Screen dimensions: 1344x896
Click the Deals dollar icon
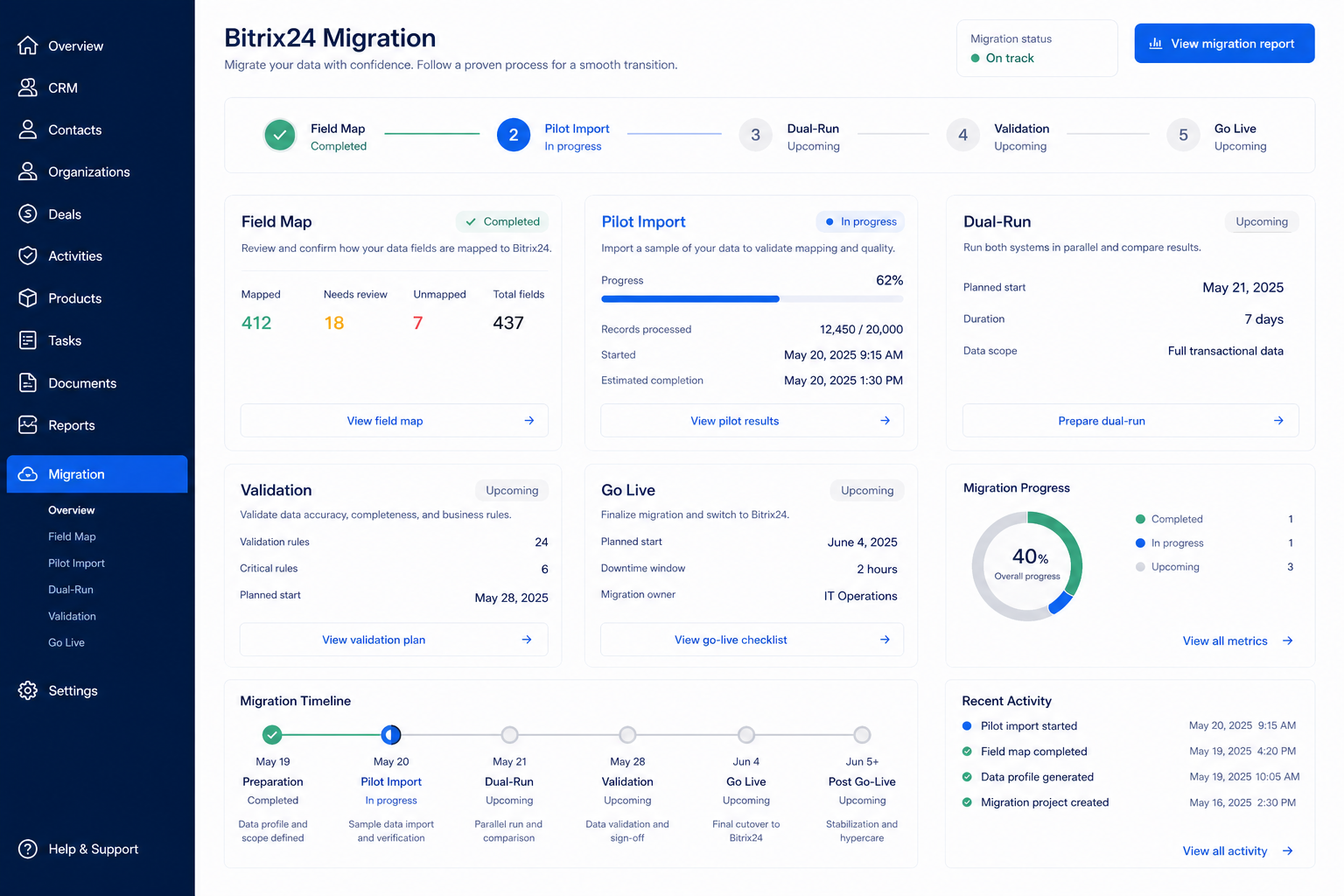[x=28, y=213]
